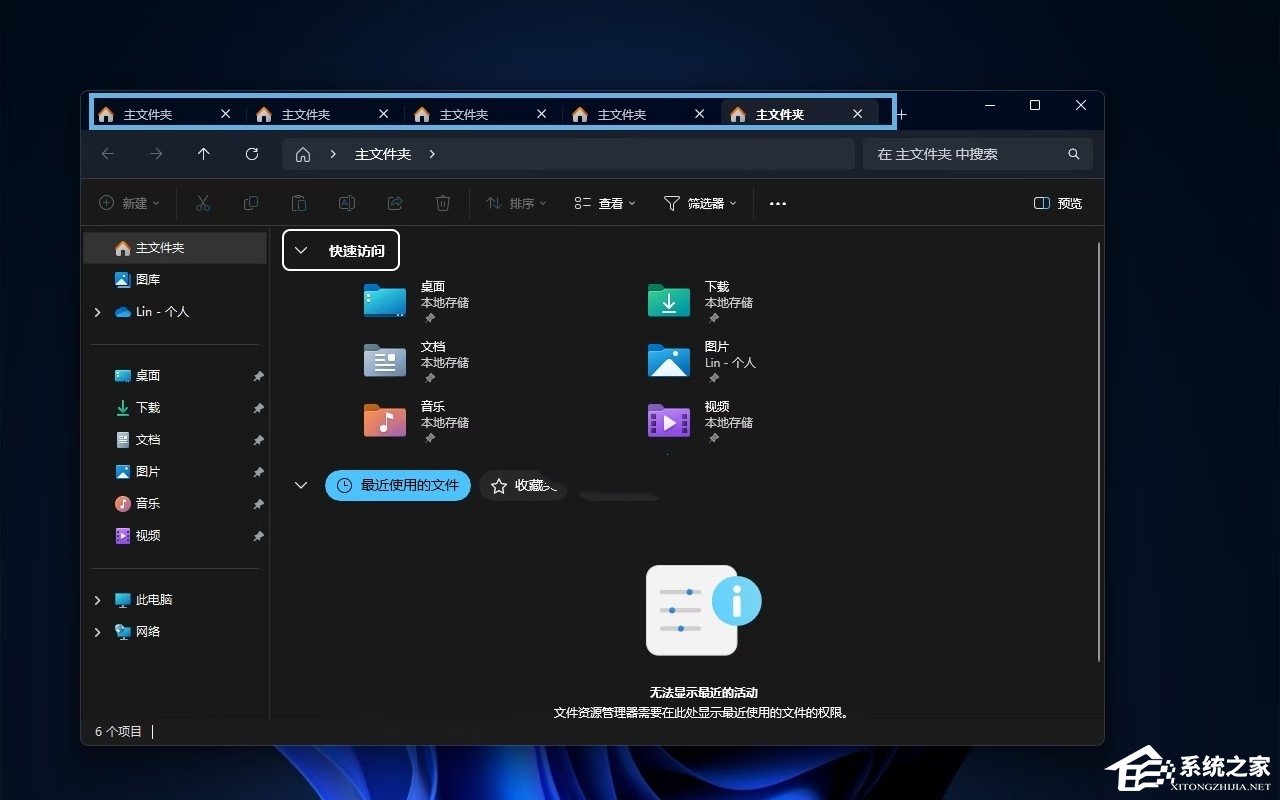Click the Copy icon
This screenshot has width=1280, height=800.
251,203
